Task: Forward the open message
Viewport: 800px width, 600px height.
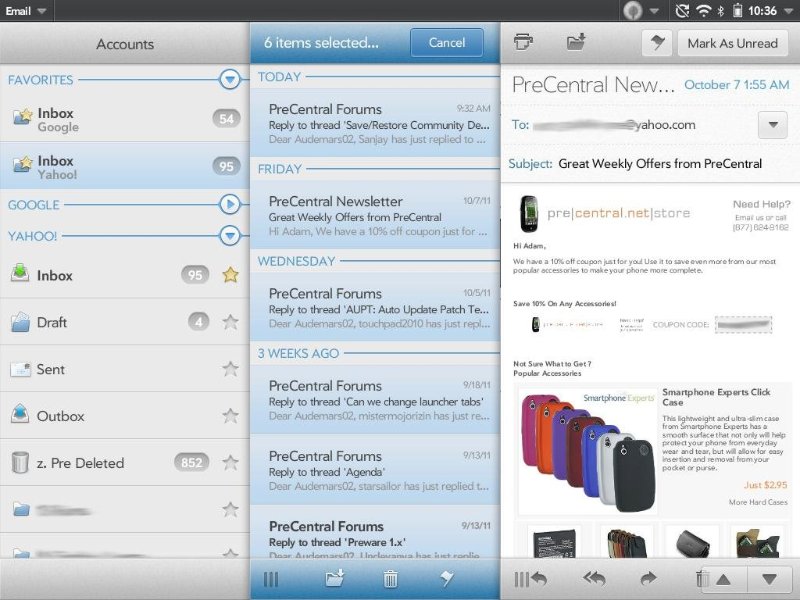Action: click(648, 579)
